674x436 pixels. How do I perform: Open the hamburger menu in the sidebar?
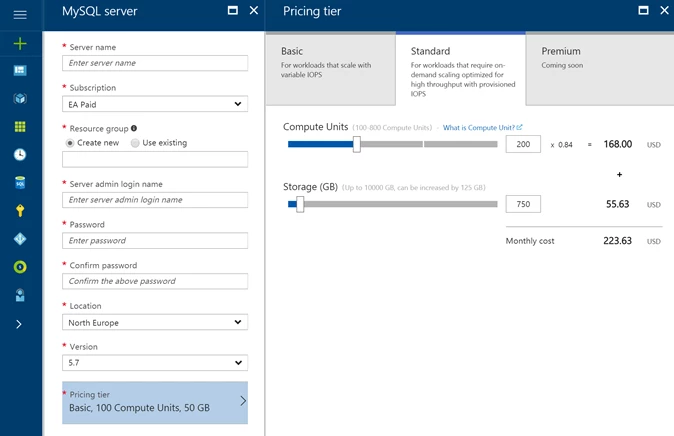point(20,15)
